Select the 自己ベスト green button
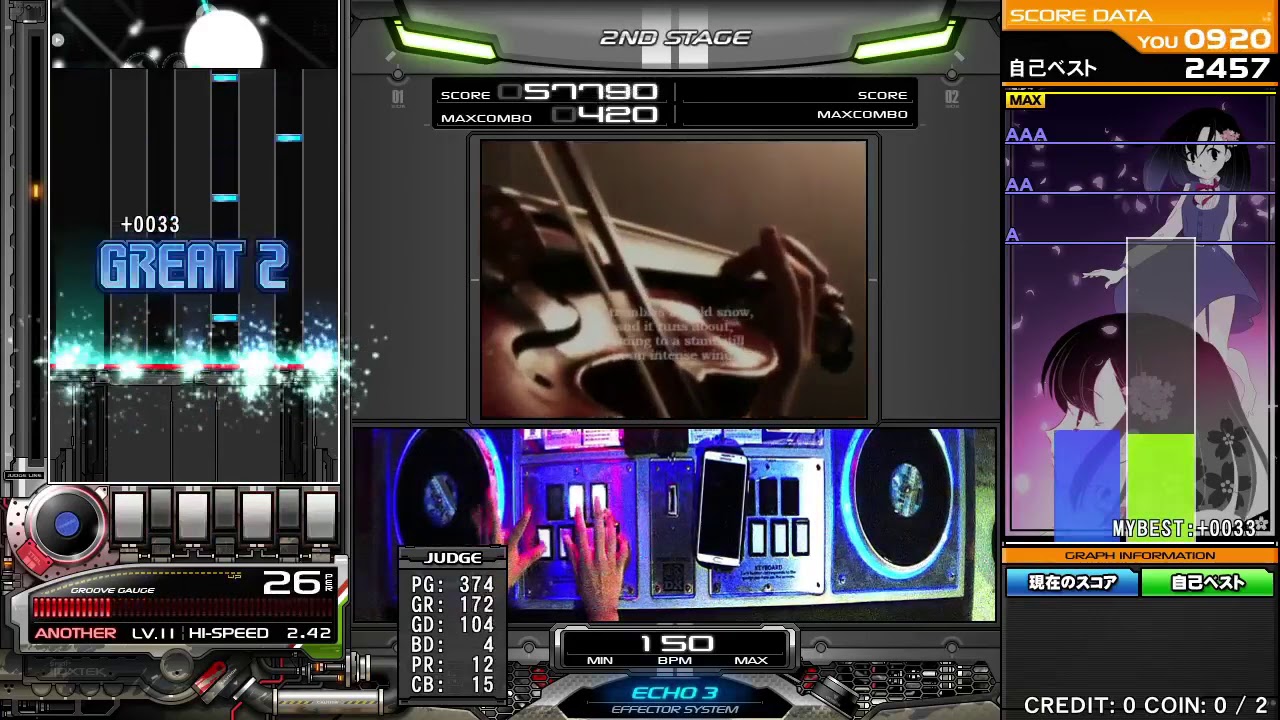The image size is (1280, 720). 1208,582
